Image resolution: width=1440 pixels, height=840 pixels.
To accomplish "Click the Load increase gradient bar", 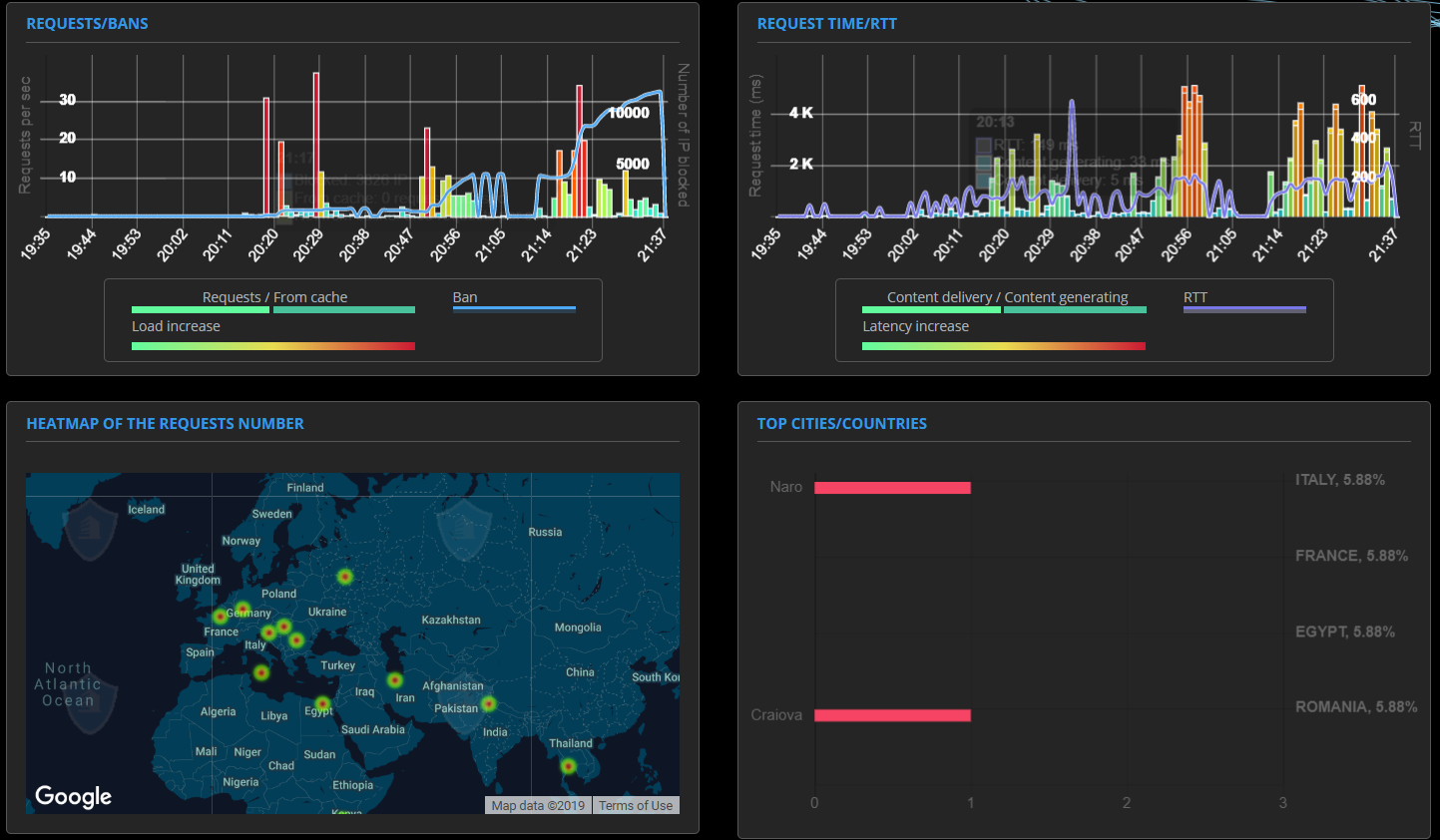I will pyautogui.click(x=272, y=346).
